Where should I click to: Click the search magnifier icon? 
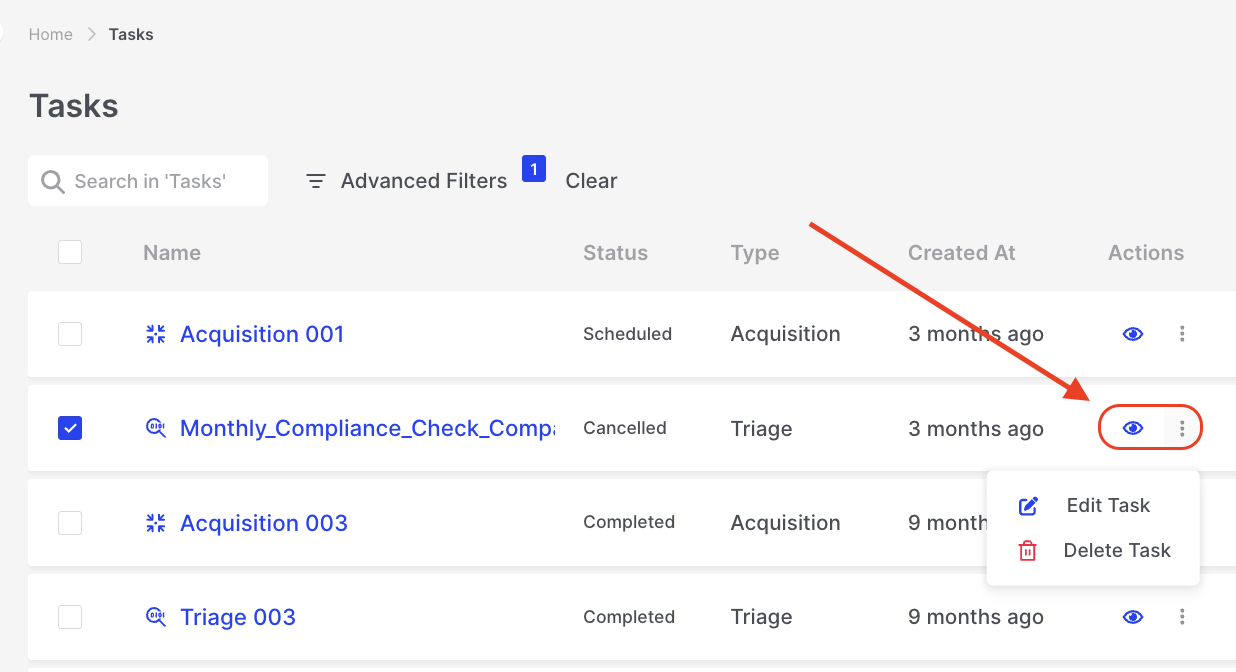(x=52, y=181)
